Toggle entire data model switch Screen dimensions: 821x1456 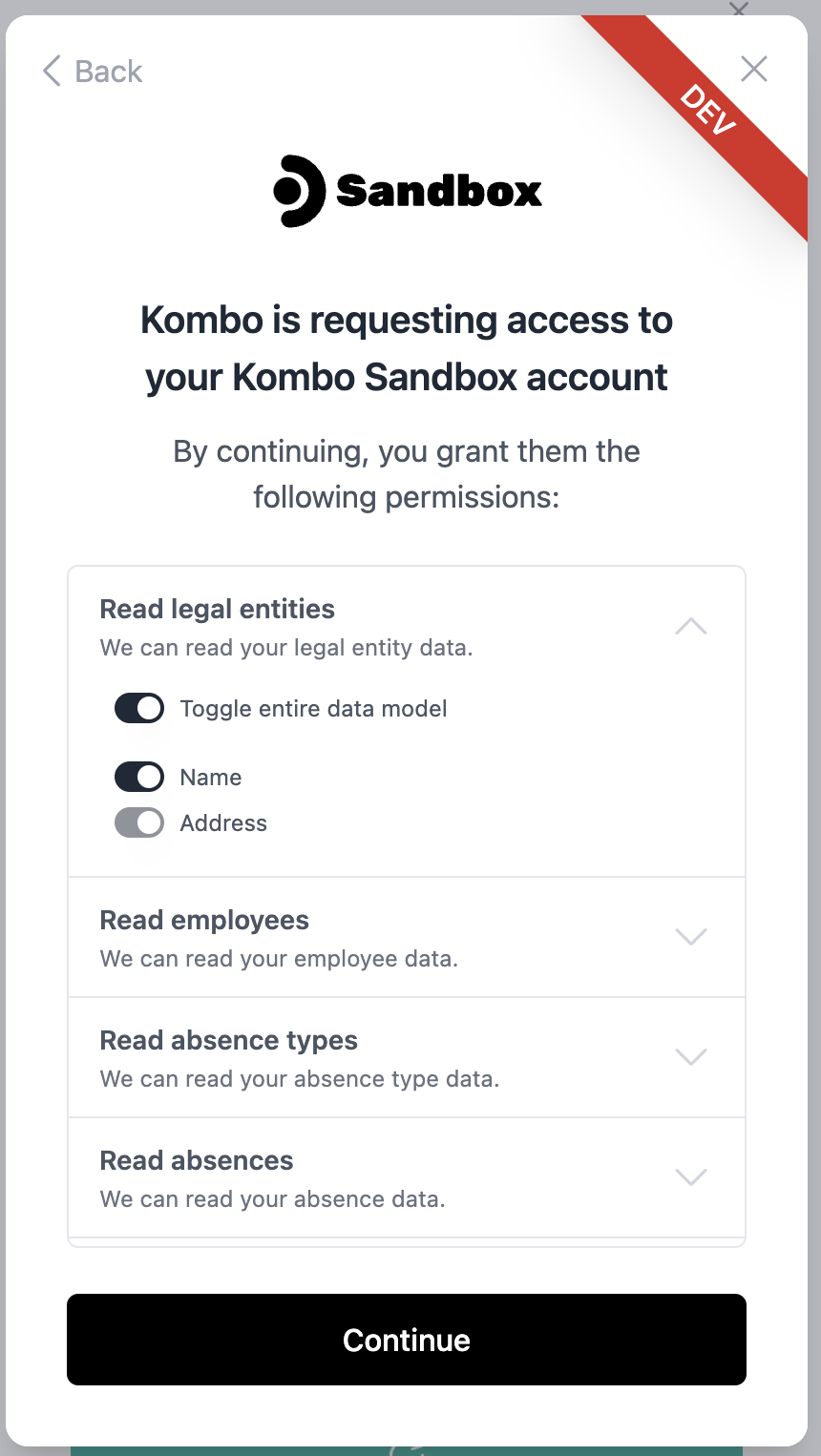(139, 709)
